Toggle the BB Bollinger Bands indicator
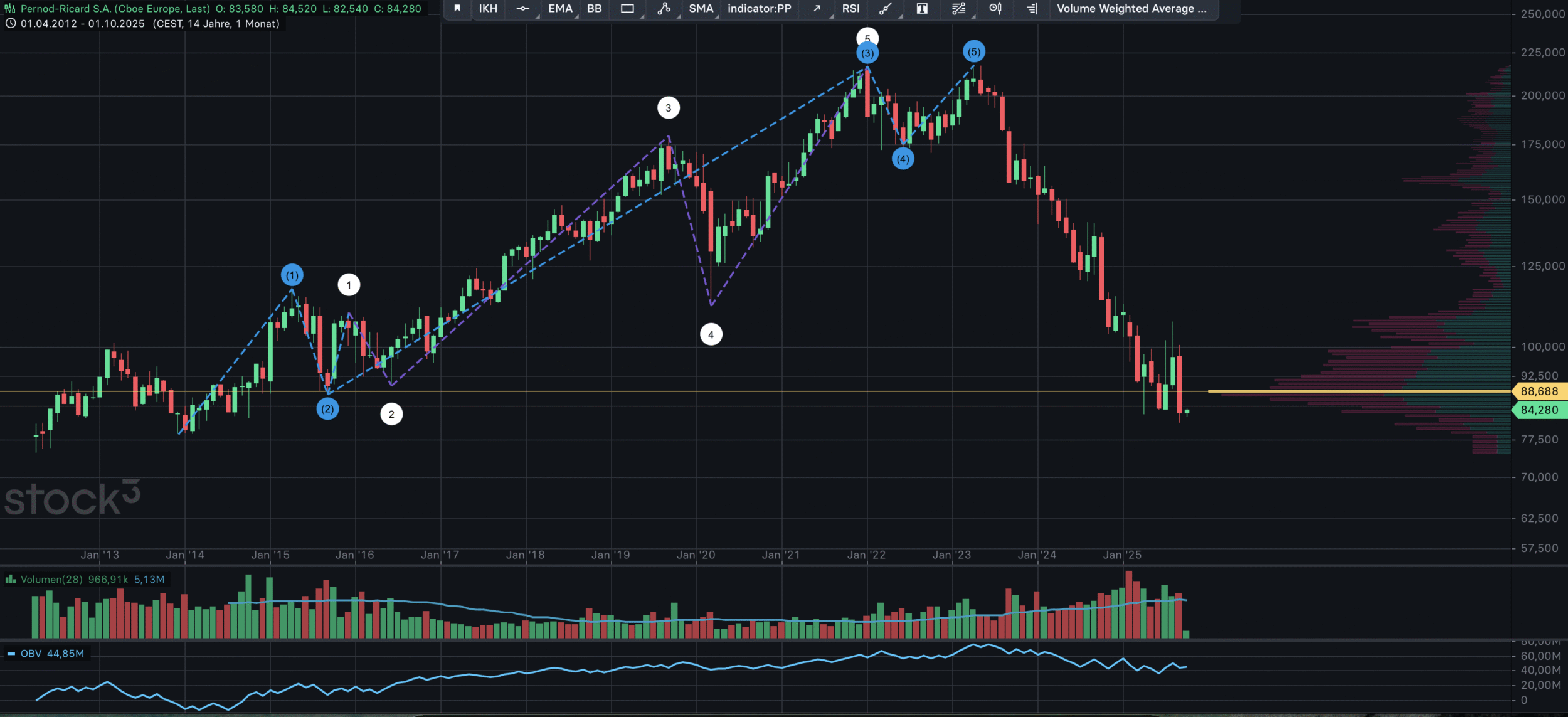The height and width of the screenshot is (717, 1568). click(x=594, y=9)
